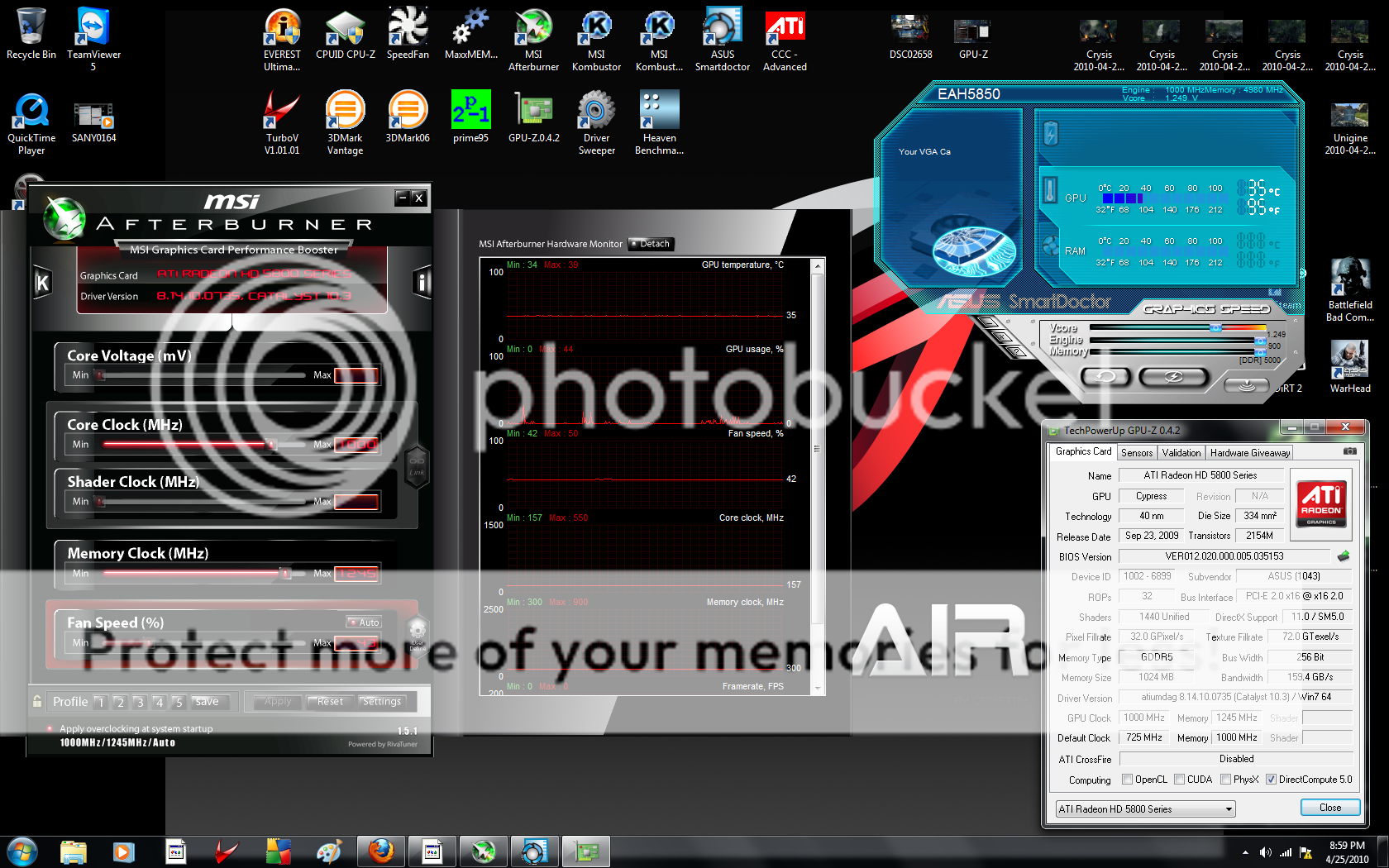Viewport: 1389px width, 868px height.
Task: Open the MaxxMEM desktop icon
Action: tap(471, 34)
